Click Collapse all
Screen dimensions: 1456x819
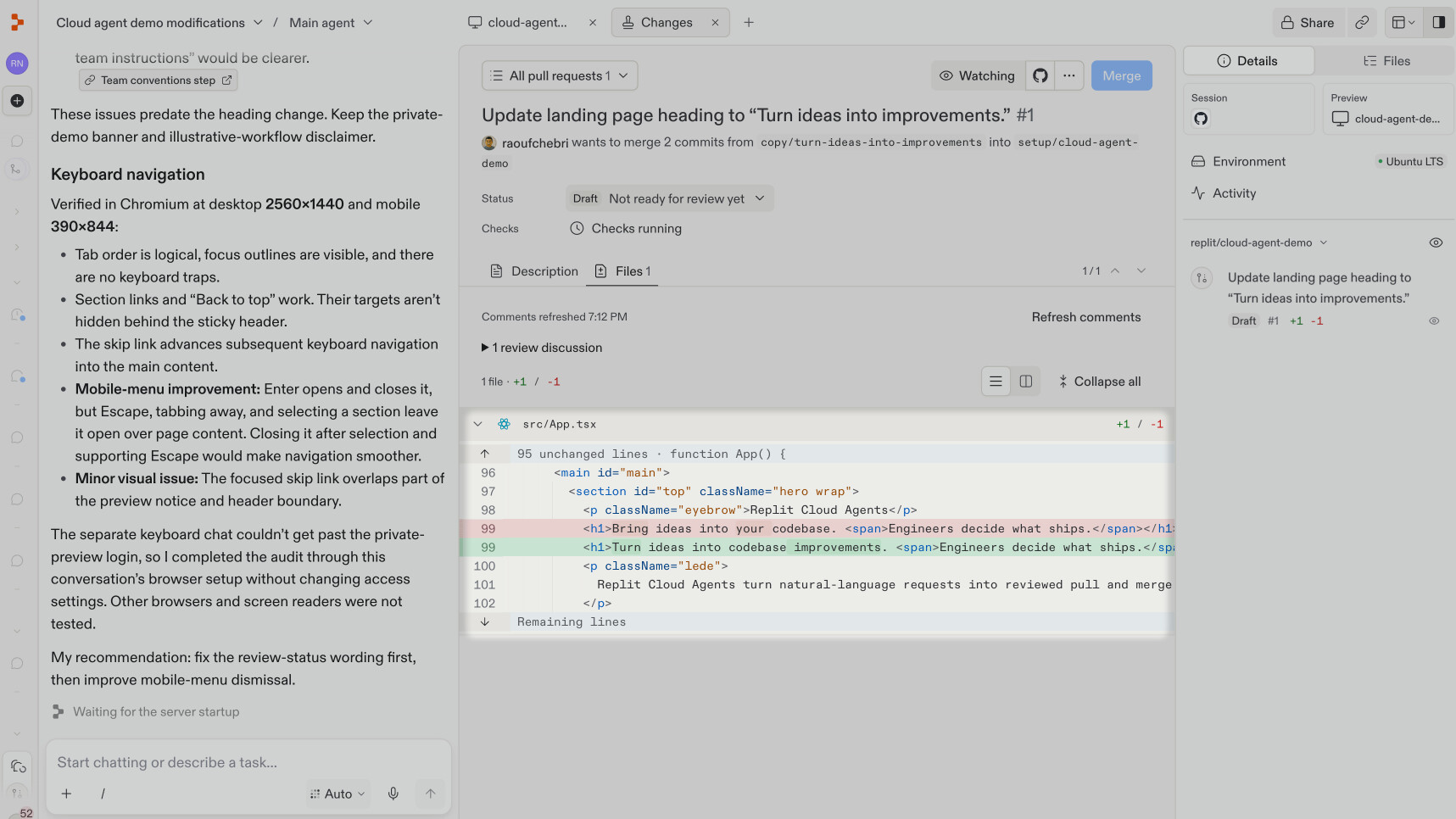[x=1099, y=382]
